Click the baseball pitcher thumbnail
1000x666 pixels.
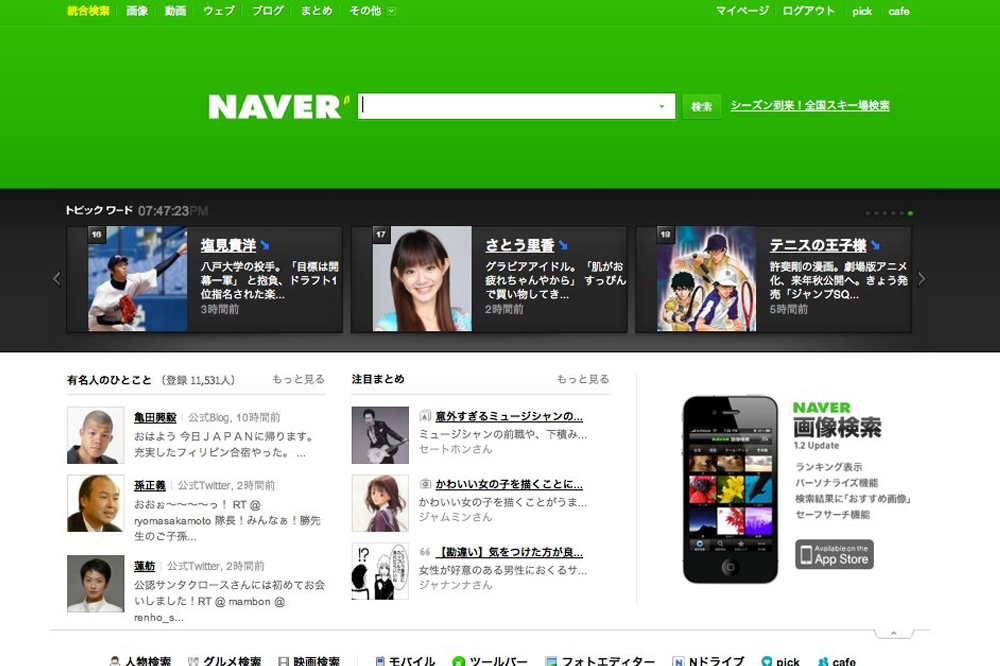click(x=137, y=279)
